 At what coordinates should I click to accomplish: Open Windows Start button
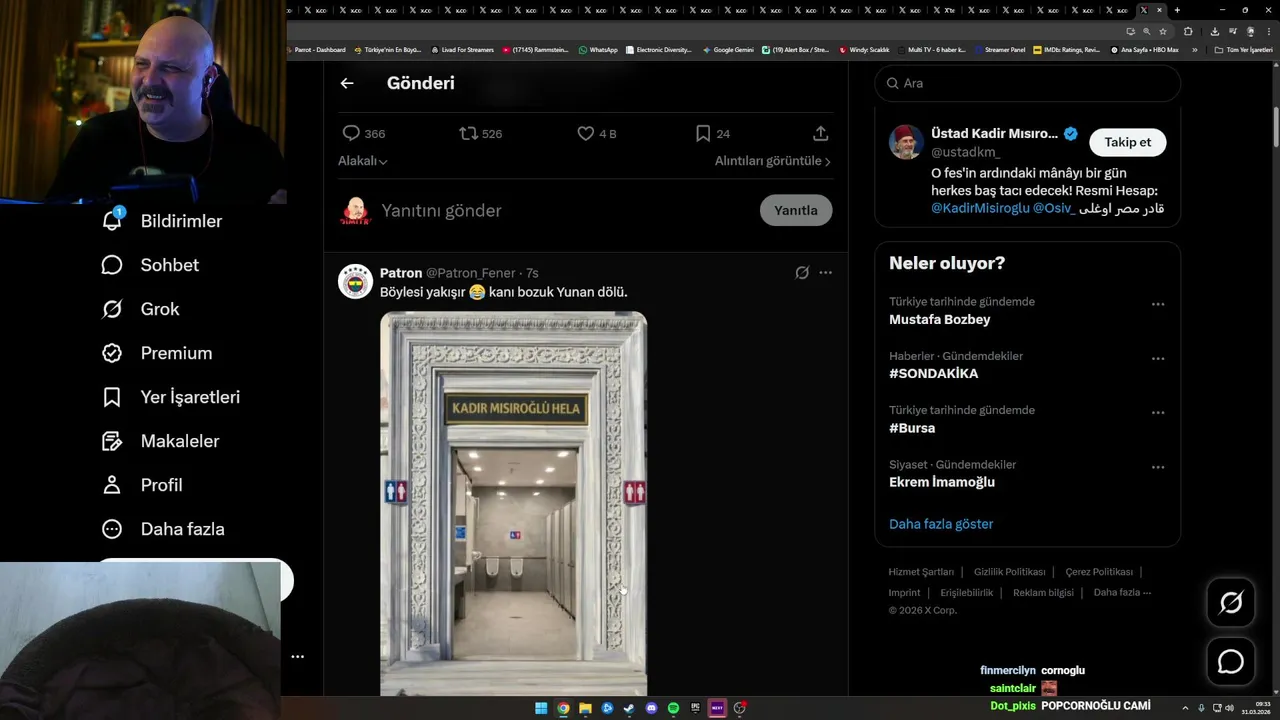click(x=541, y=708)
